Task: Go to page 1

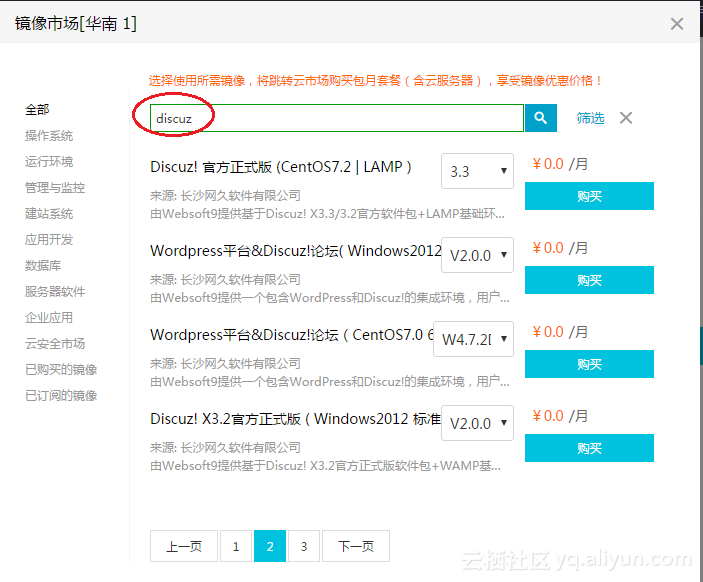Action: (236, 546)
